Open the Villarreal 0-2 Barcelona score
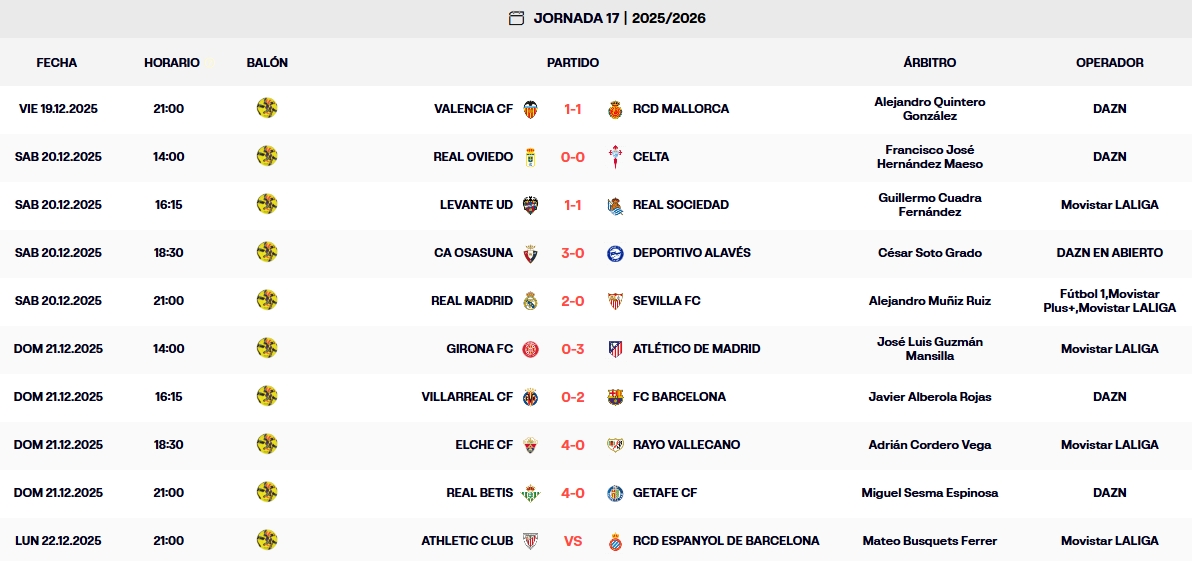This screenshot has width=1192, height=561. click(x=573, y=397)
